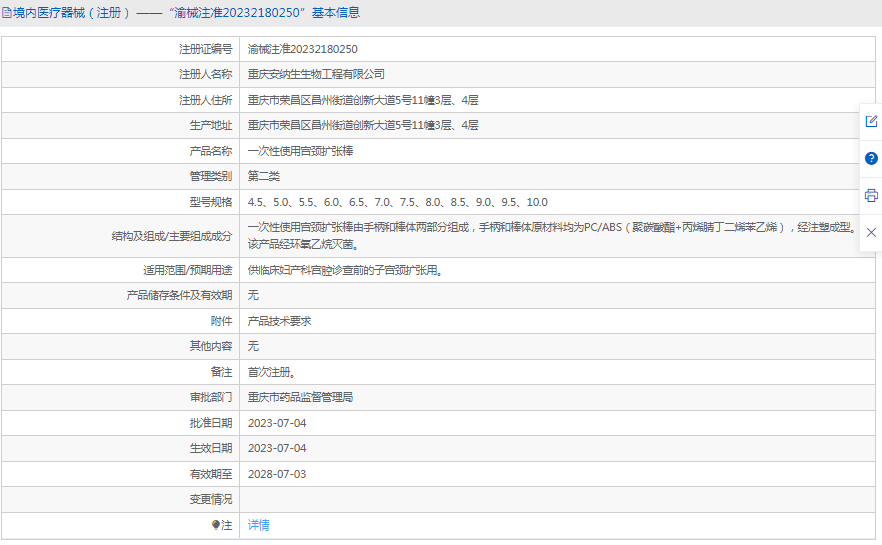The image size is (882, 545).
Task: Click the edit/feedback icon in side panel
Action: 871,121
